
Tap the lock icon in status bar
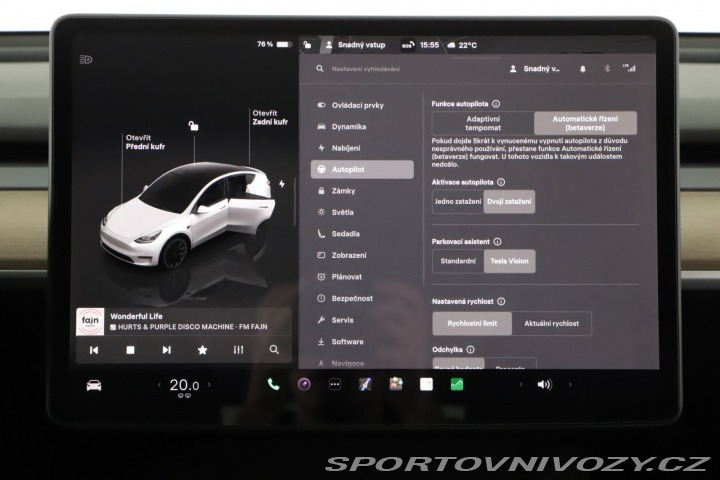pyautogui.click(x=307, y=45)
